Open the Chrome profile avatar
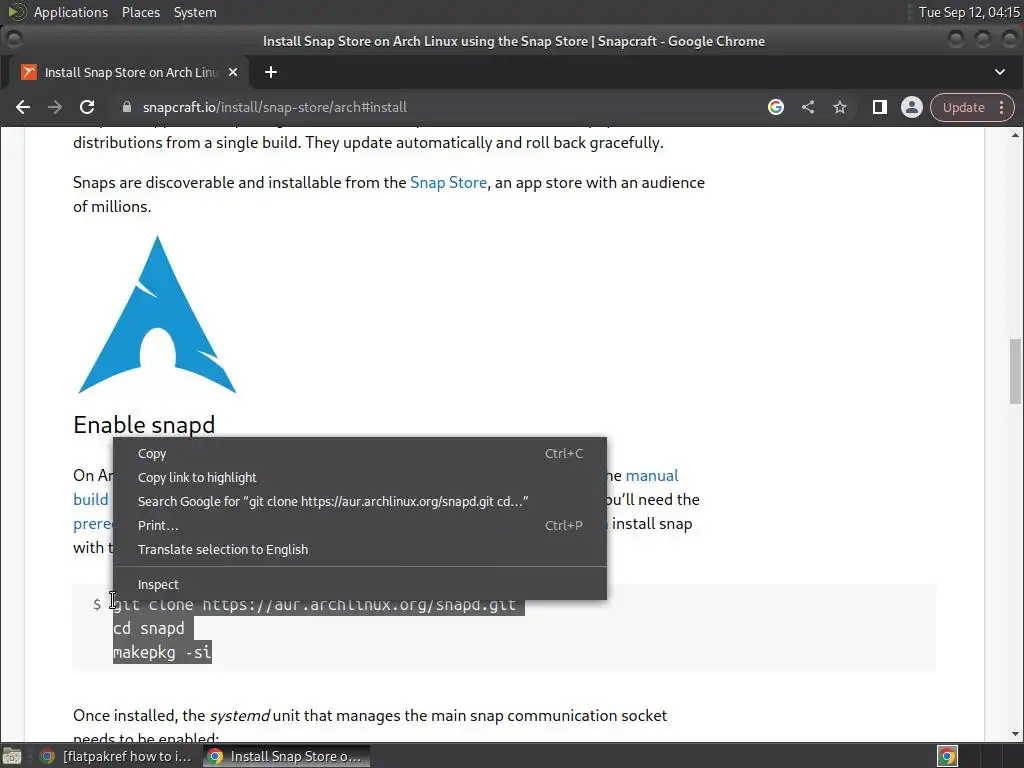 pyautogui.click(x=912, y=107)
